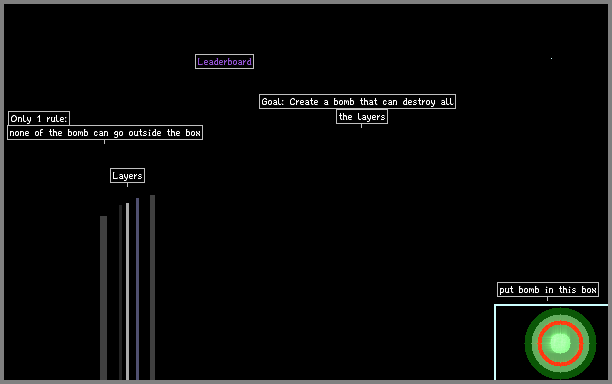Click 'the layers' sign under the goal
612x384 pixels.
[x=362, y=117]
